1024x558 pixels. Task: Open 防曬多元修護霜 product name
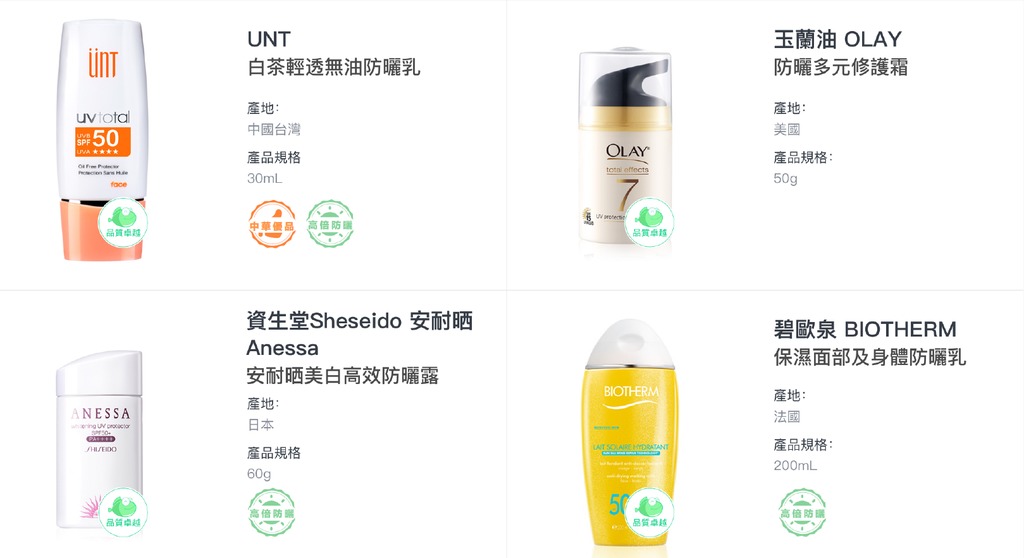[840, 67]
